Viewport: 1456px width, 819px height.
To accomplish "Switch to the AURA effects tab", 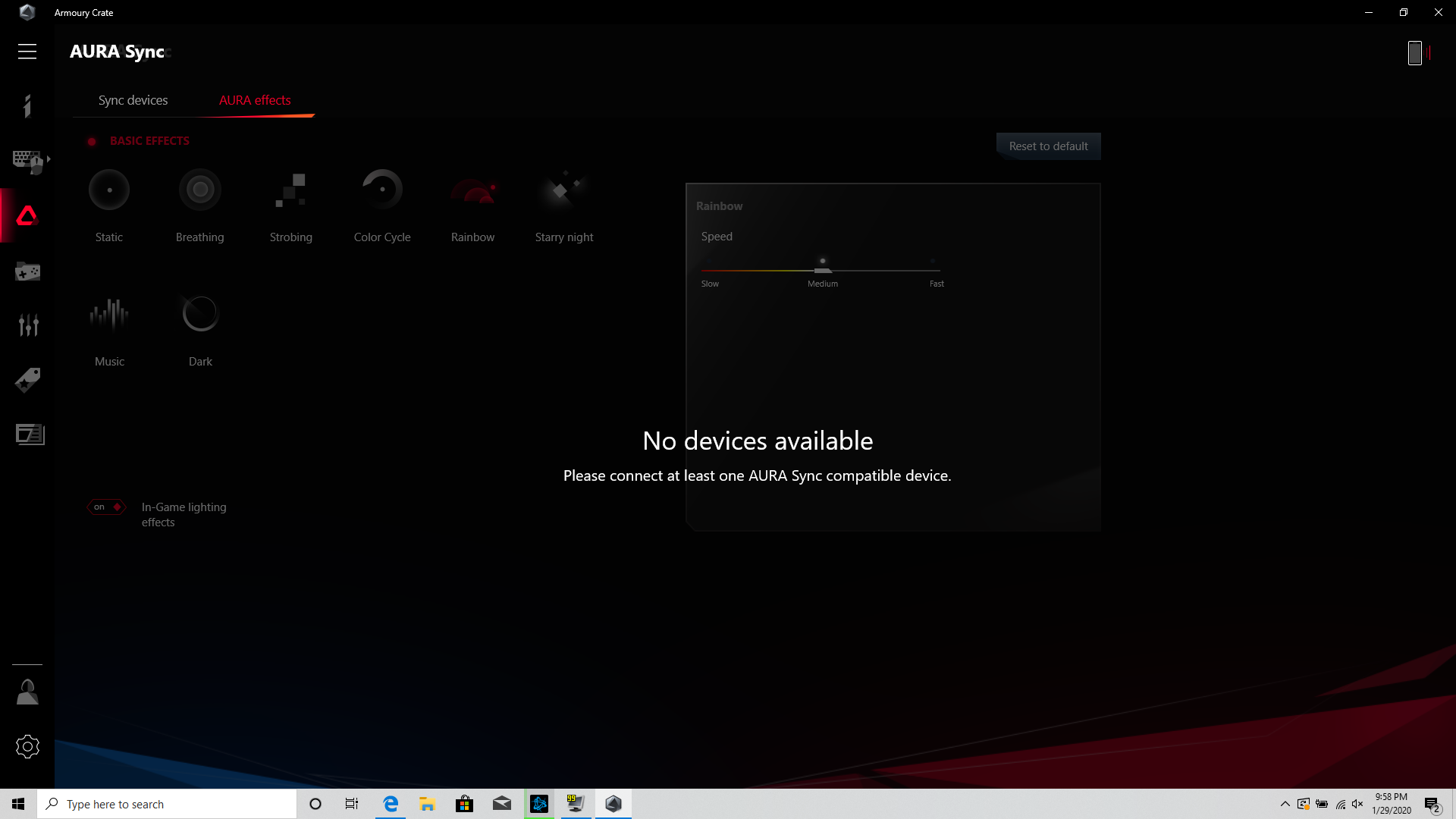I will coord(255,100).
